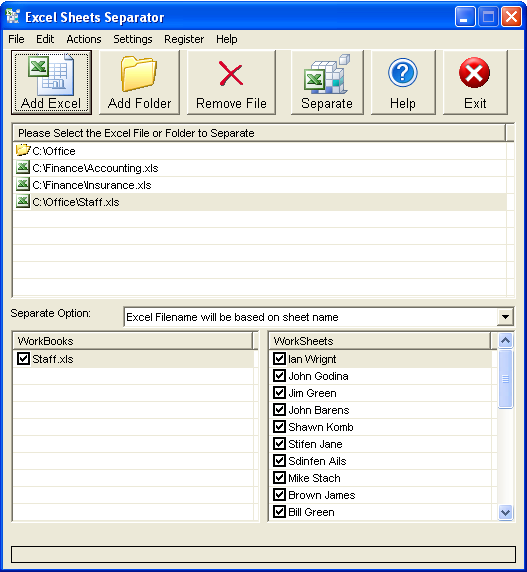
Task: Open the Register menu
Action: [x=184, y=39]
